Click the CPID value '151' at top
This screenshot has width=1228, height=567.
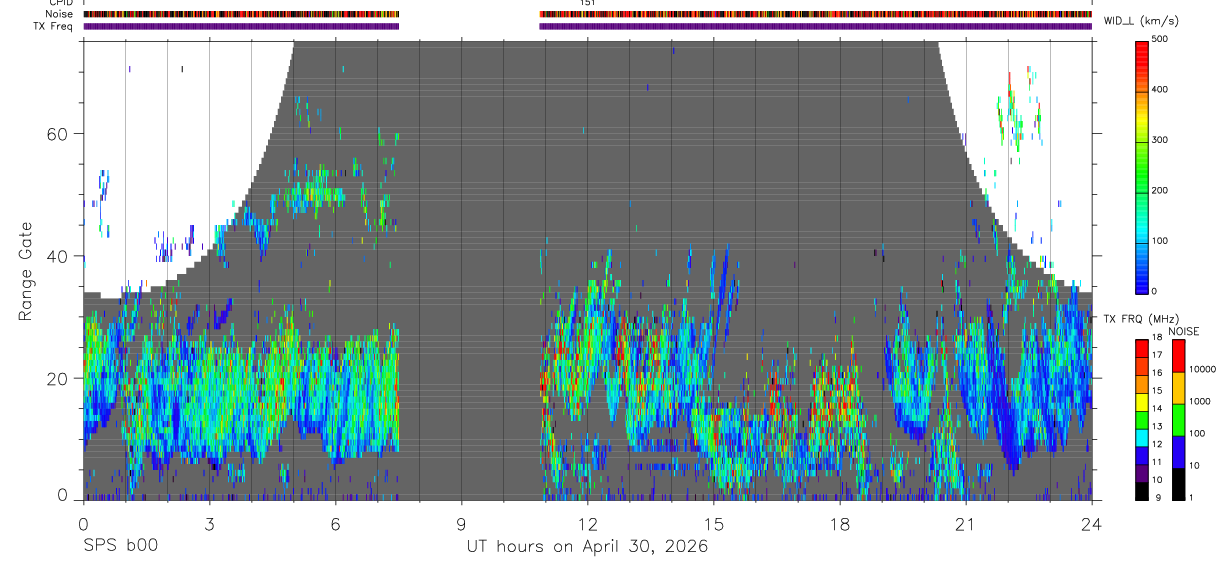pos(587,3)
